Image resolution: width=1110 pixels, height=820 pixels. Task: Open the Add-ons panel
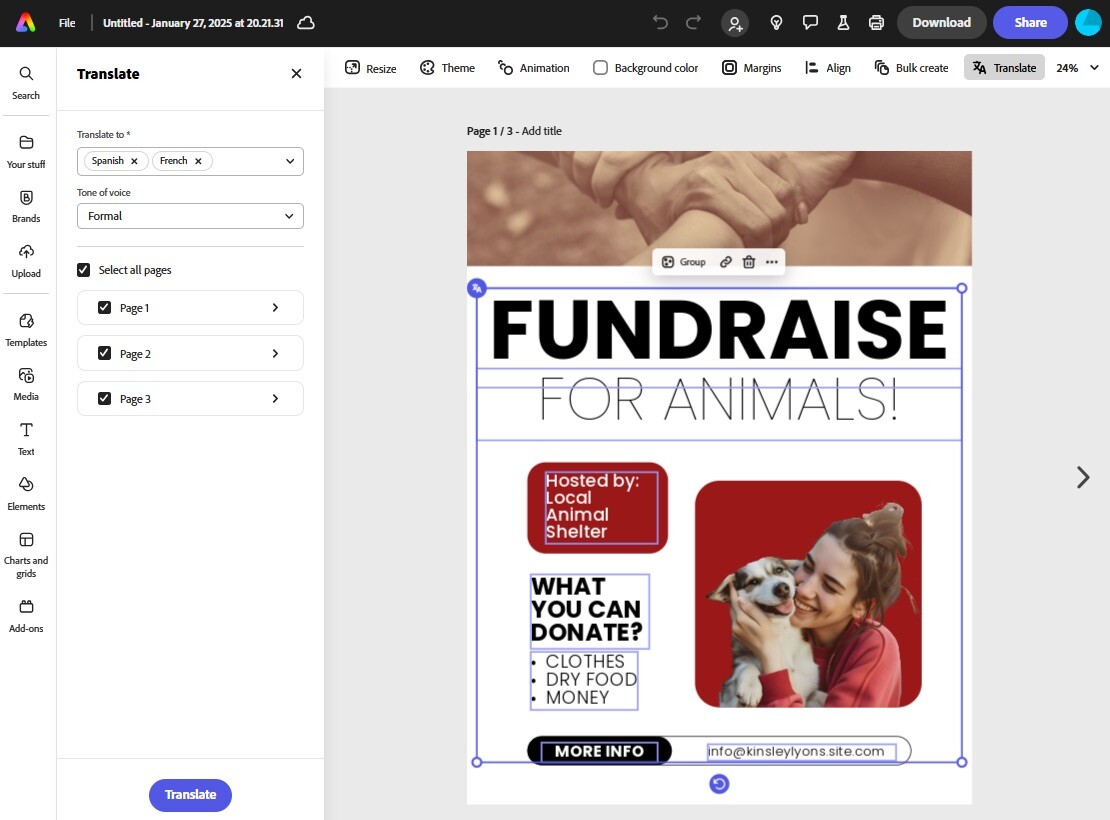(x=26, y=615)
